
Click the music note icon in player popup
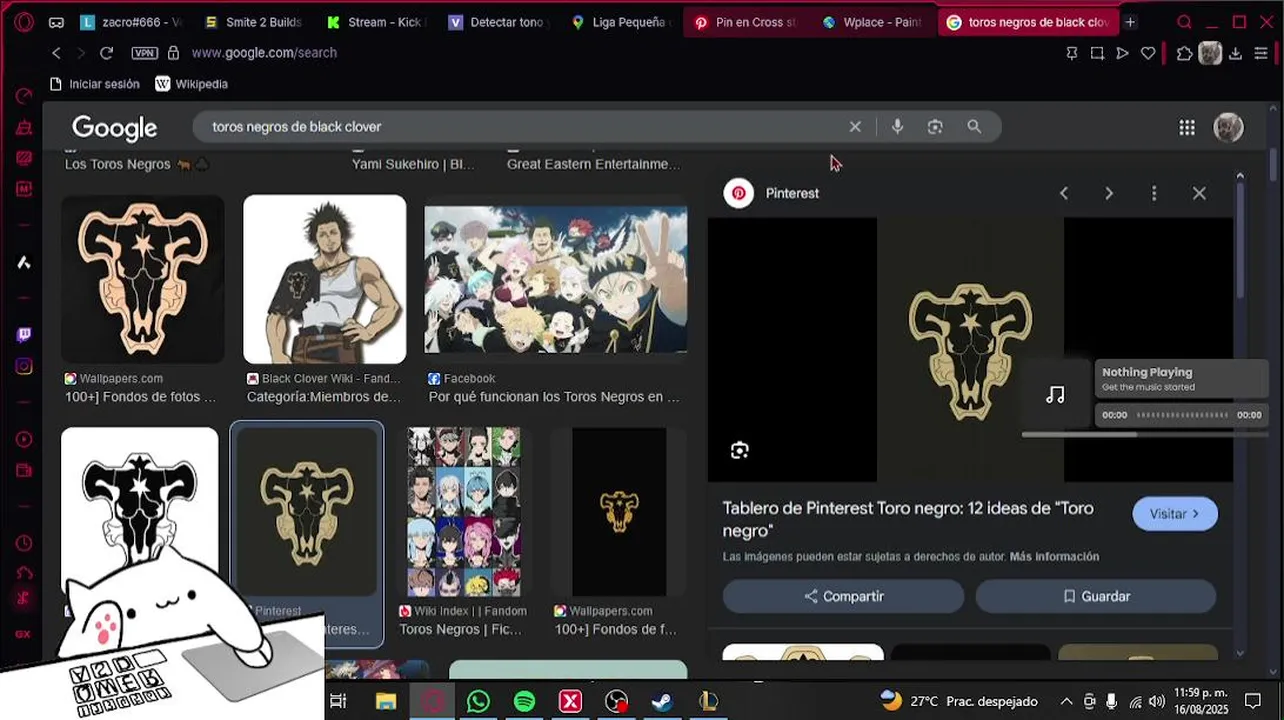pos(1055,394)
